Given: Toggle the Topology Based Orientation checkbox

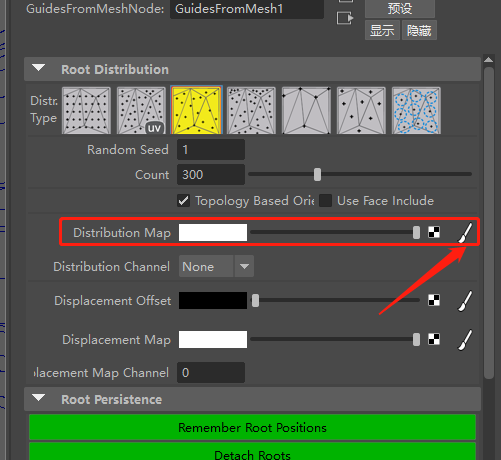Looking at the screenshot, I should click(x=183, y=201).
